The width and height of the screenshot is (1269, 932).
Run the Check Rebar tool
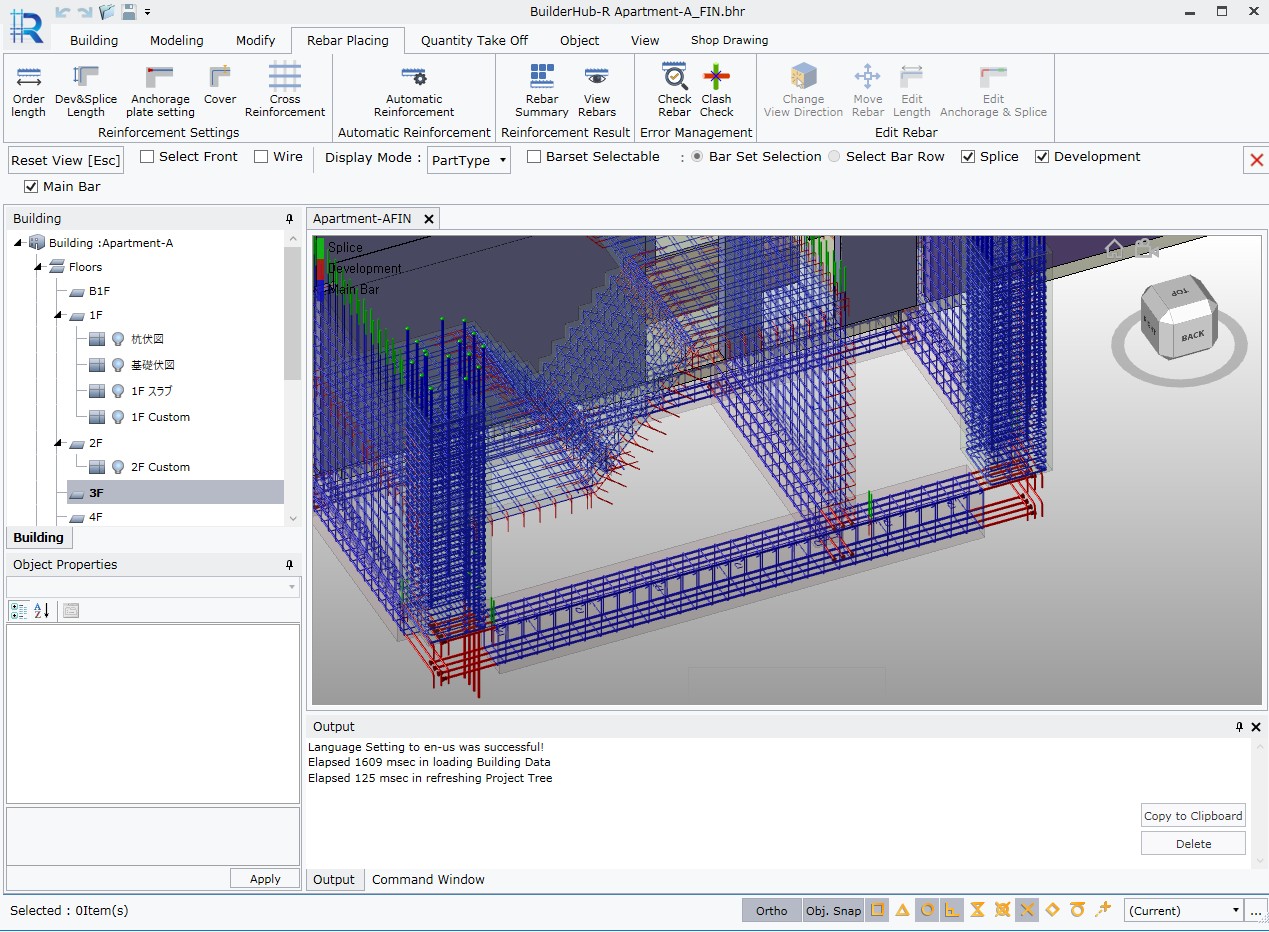(x=675, y=90)
